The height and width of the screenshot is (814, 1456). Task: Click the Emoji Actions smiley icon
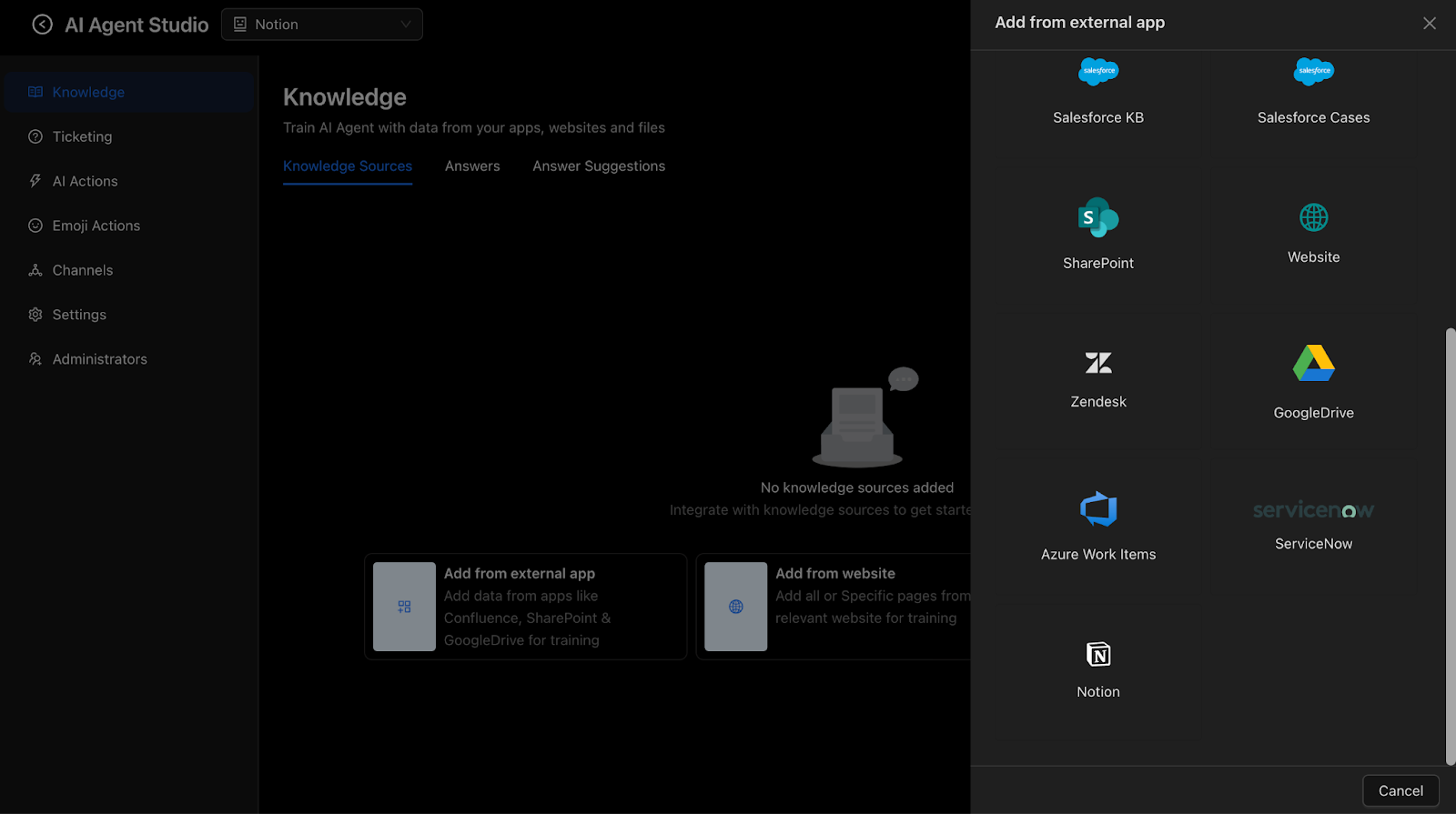(x=35, y=226)
